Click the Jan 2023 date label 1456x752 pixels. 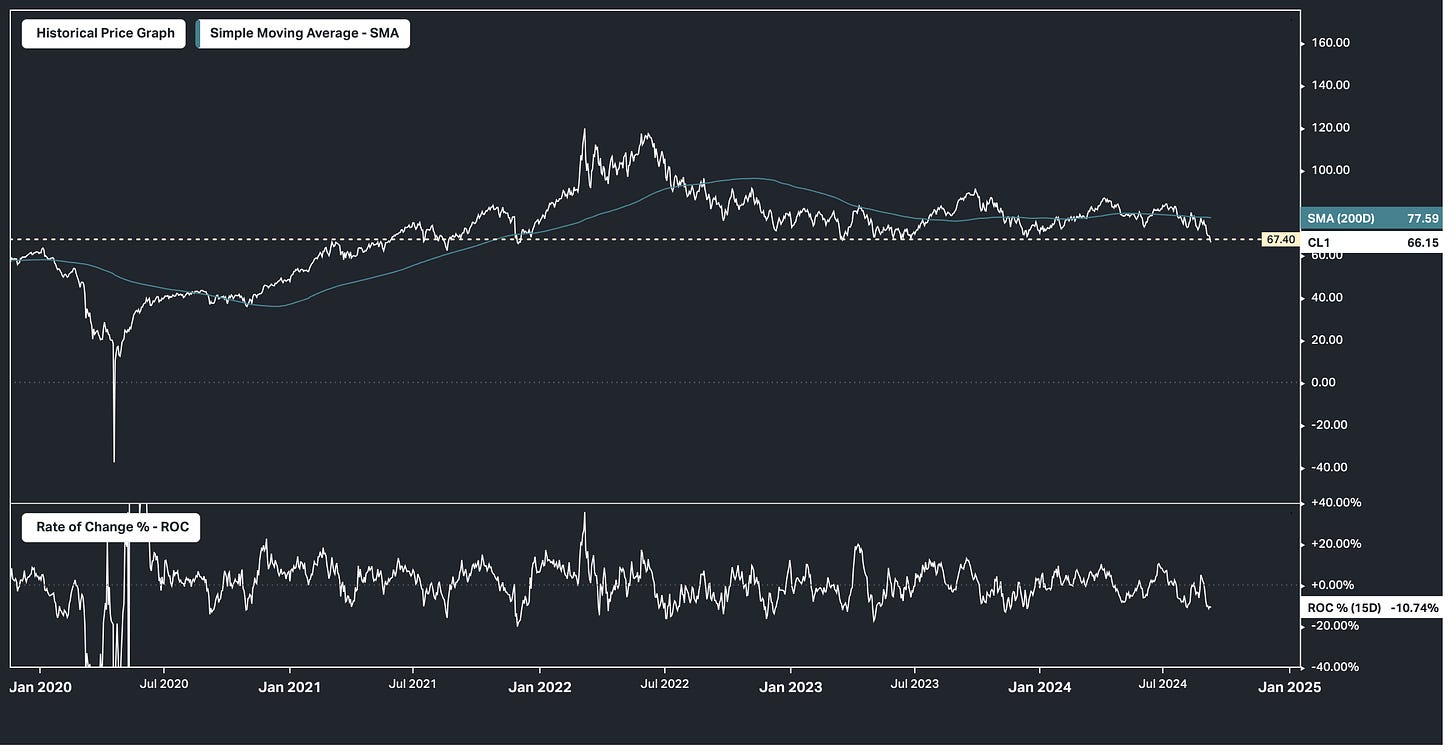(x=789, y=687)
